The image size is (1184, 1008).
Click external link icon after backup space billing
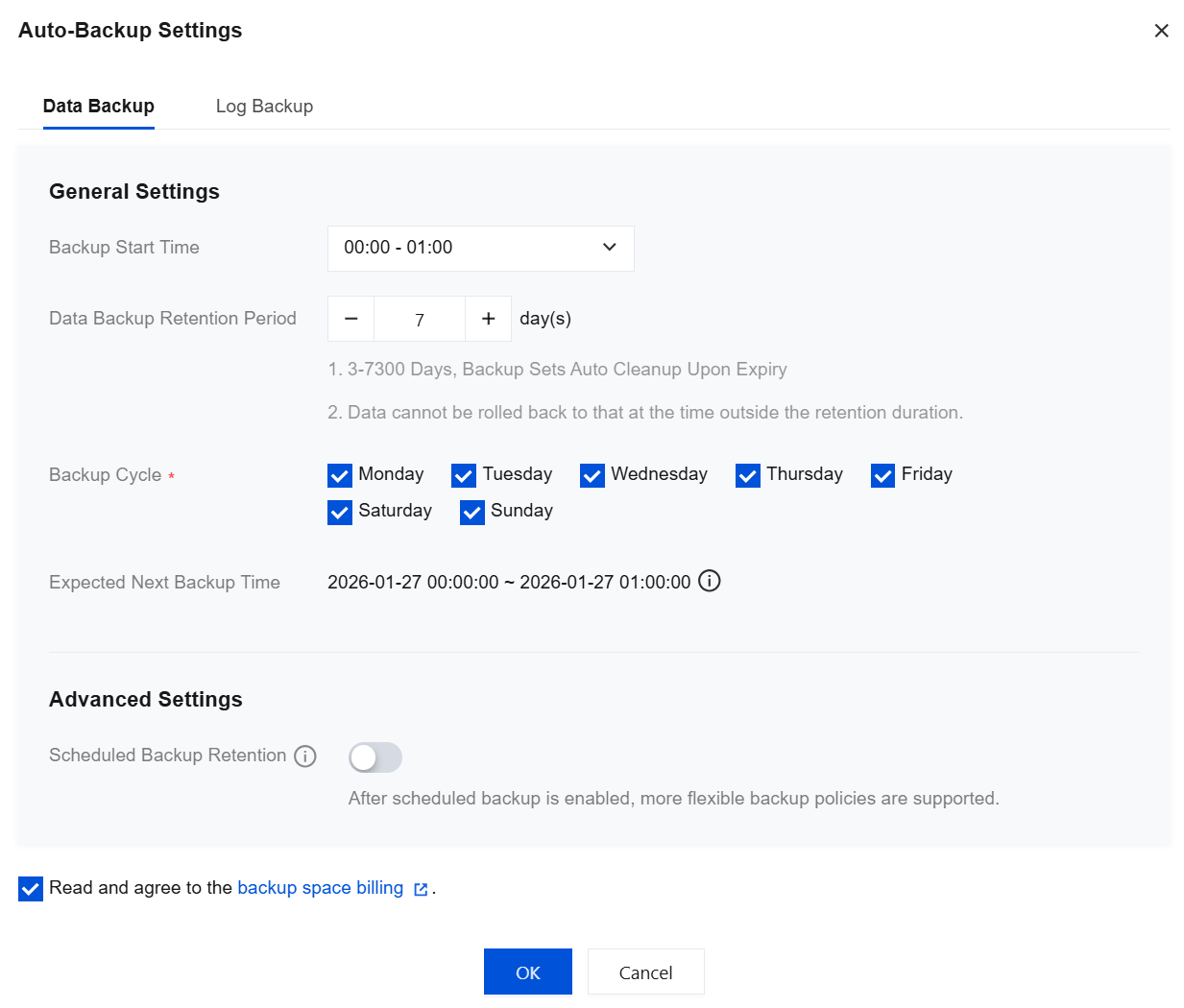pos(421,890)
